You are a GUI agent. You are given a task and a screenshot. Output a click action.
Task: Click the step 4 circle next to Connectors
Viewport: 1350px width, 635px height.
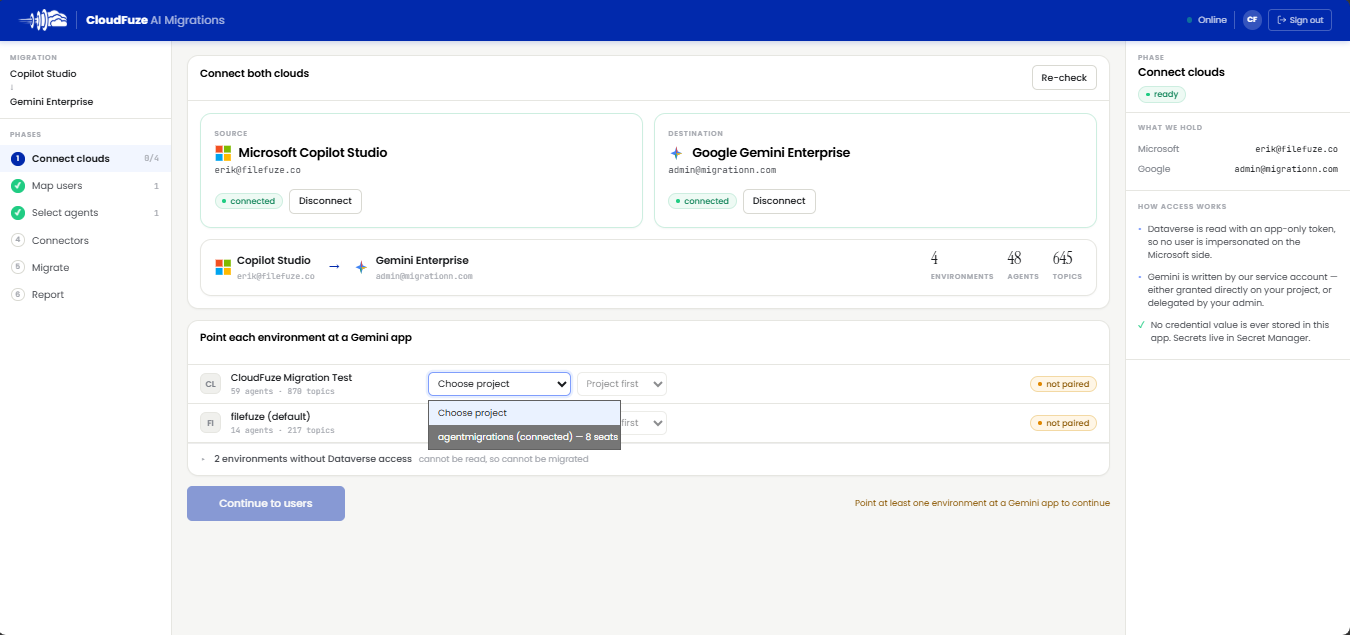[x=18, y=240]
